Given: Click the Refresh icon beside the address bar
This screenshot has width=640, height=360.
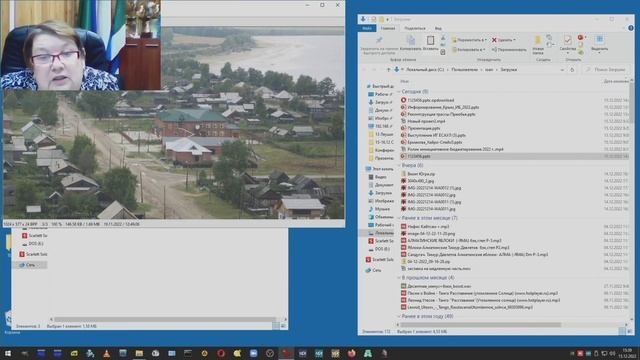Looking at the screenshot, I should pyautogui.click(x=572, y=70).
